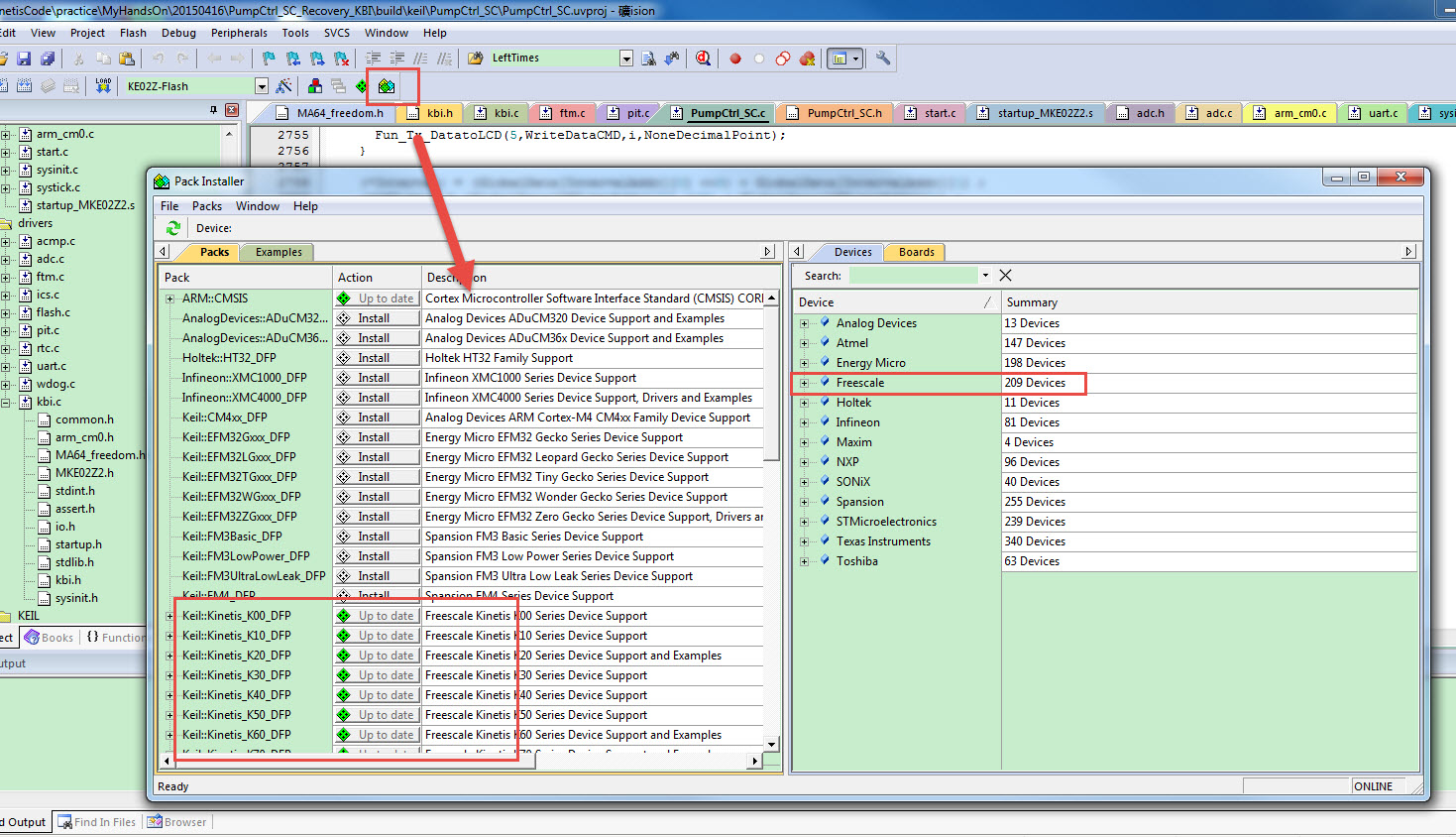Click the Paste clipboard icon
Viewport: 1456px width, 837px height.
126,59
